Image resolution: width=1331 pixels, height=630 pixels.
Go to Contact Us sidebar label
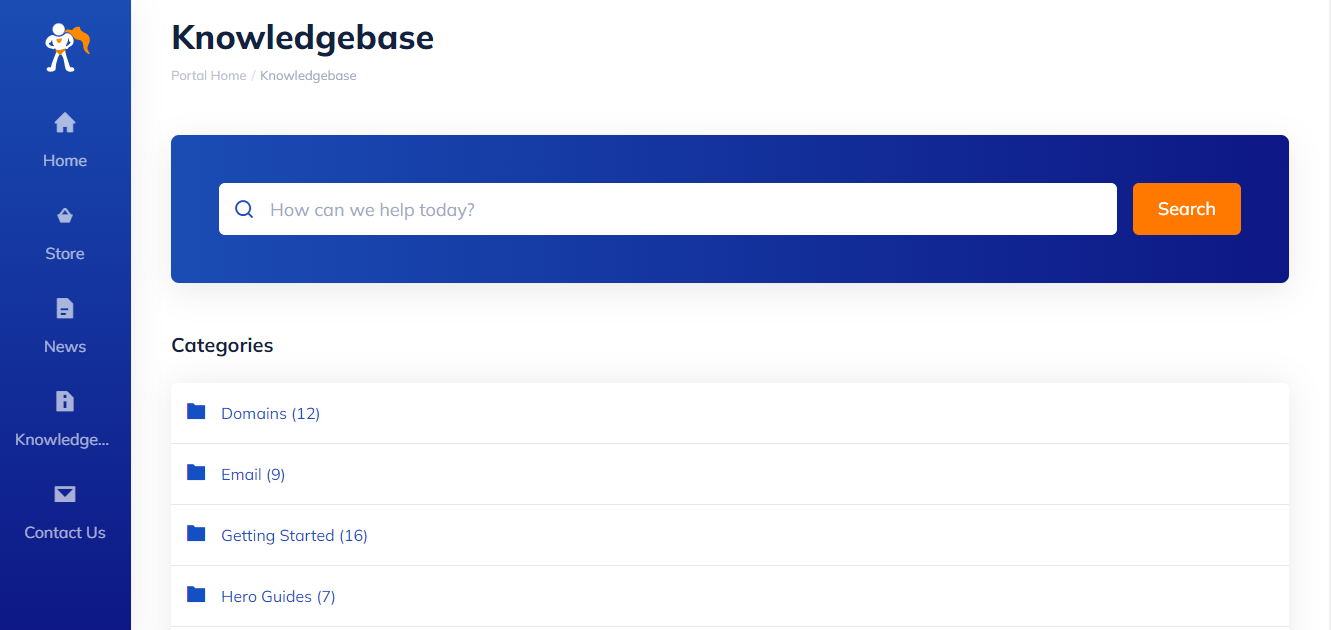coord(65,533)
